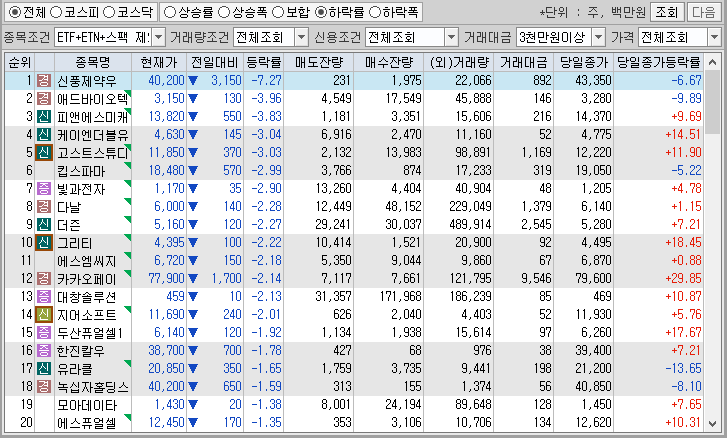727x438 pixels.
Task: Click the 경 badge icon for 카카오페이
Action: tap(44, 279)
